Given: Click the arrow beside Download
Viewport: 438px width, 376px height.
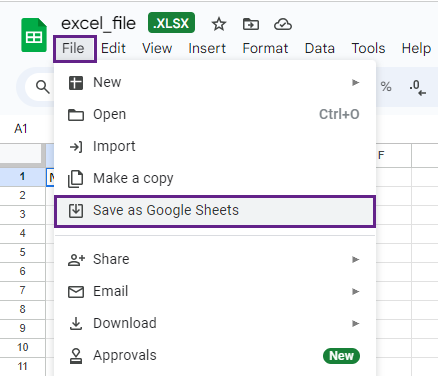Looking at the screenshot, I should tap(356, 323).
